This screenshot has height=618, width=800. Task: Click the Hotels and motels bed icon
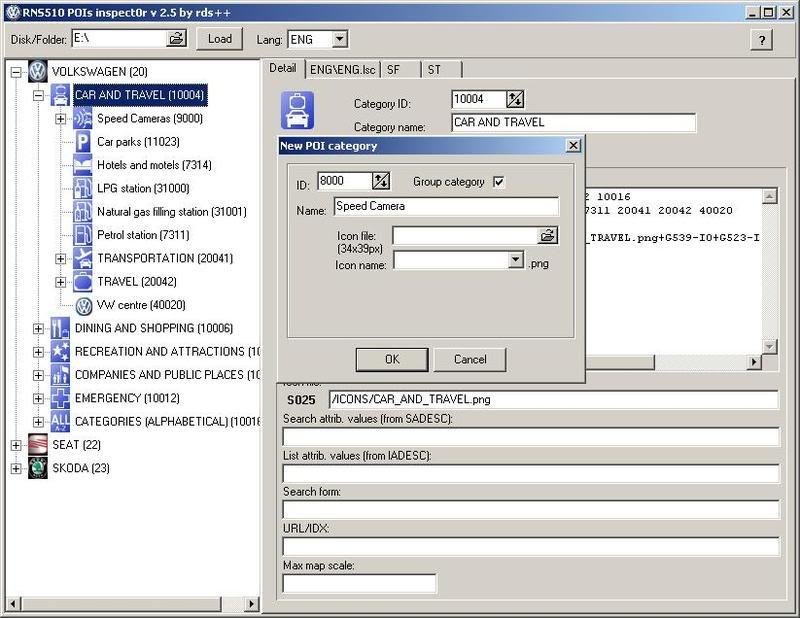click(83, 165)
